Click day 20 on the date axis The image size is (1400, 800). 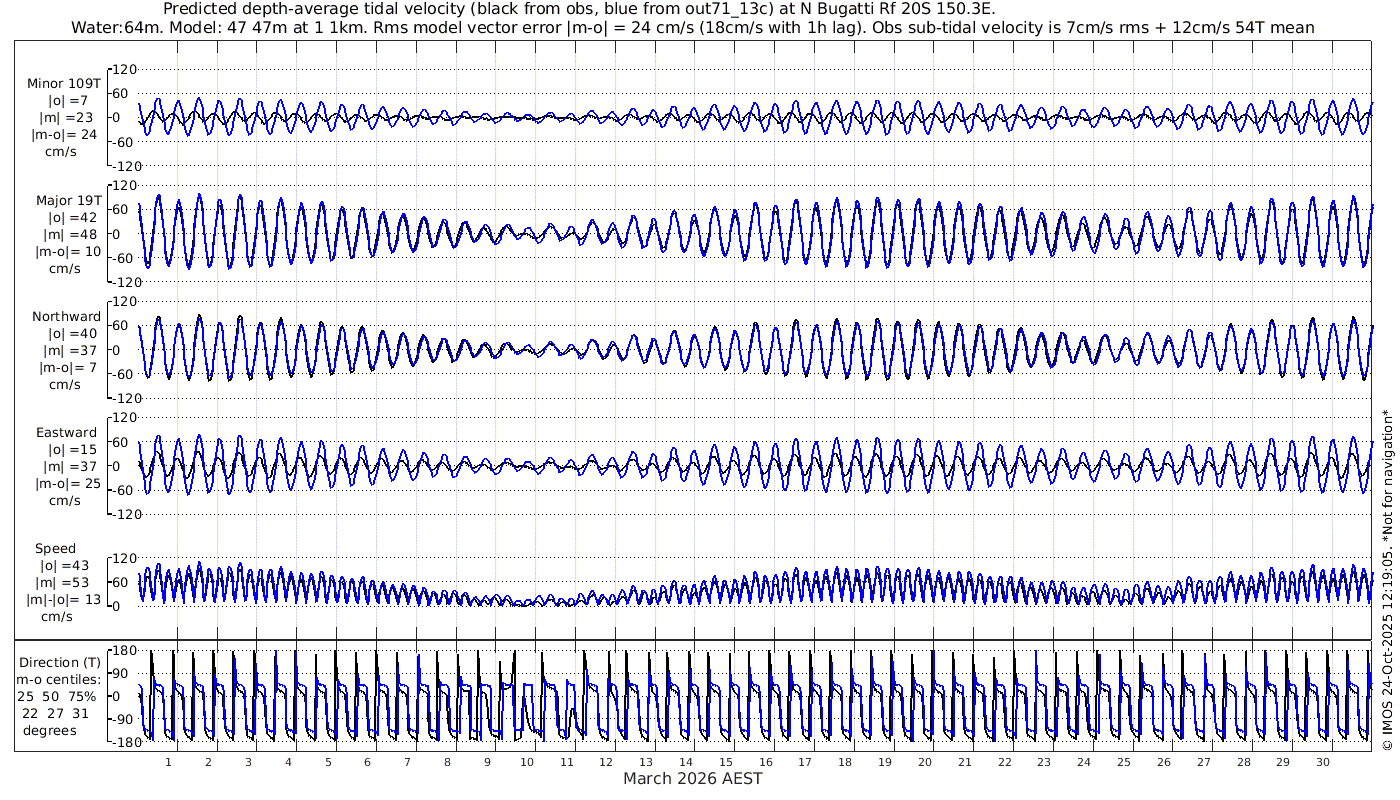pos(925,762)
